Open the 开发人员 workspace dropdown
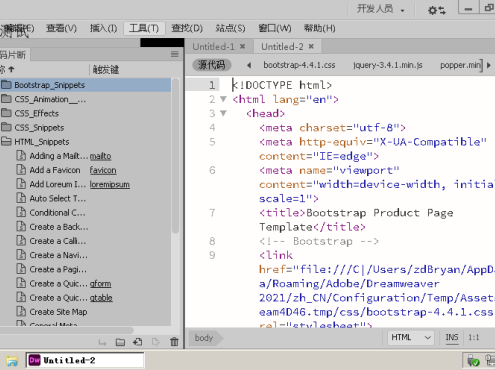Screen dimensions: 495x370 tap(381, 9)
